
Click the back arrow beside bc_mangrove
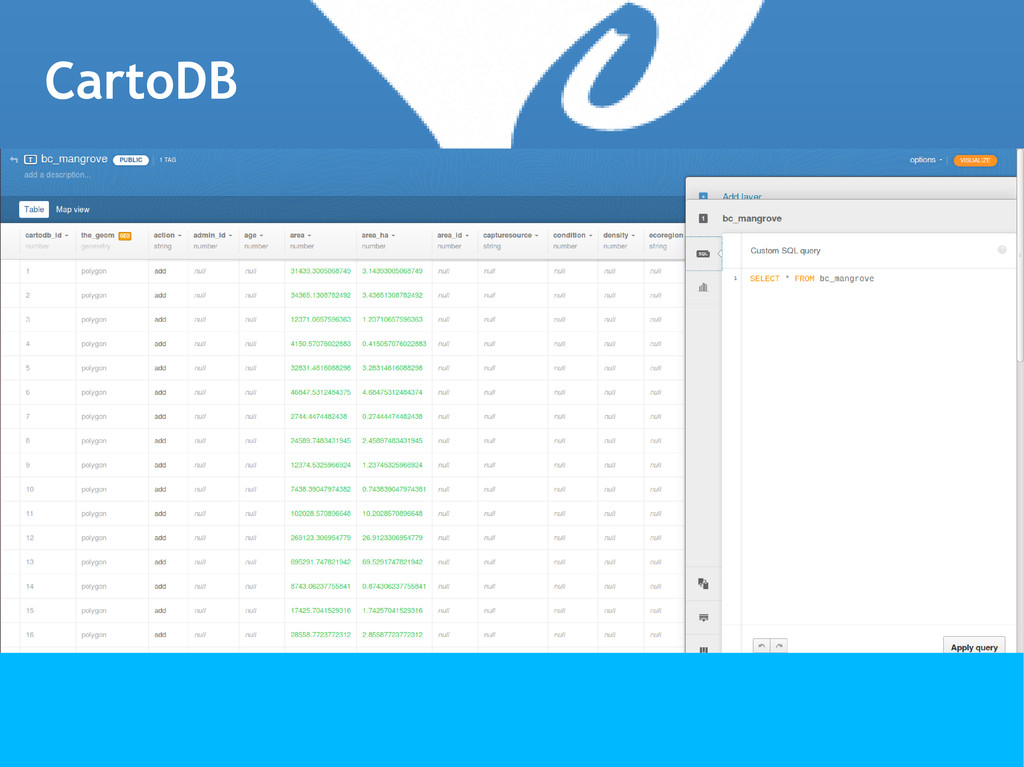[x=14, y=159]
